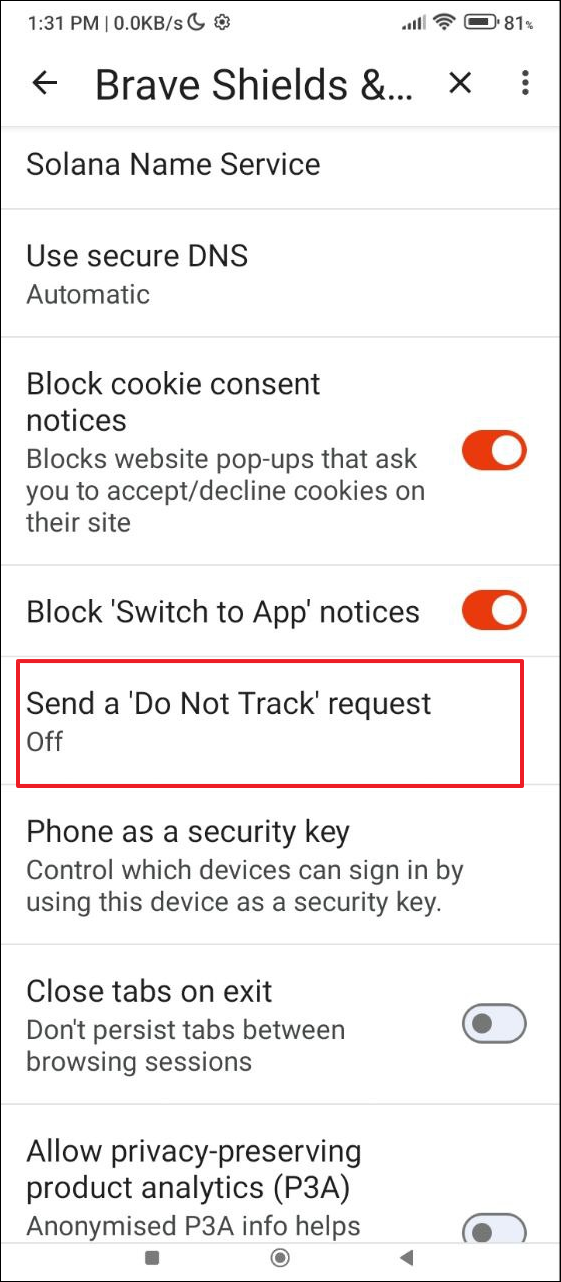Viewport: 561px width, 1282px height.
Task: Tap the battery icon in status bar
Action: pyautogui.click(x=481, y=22)
